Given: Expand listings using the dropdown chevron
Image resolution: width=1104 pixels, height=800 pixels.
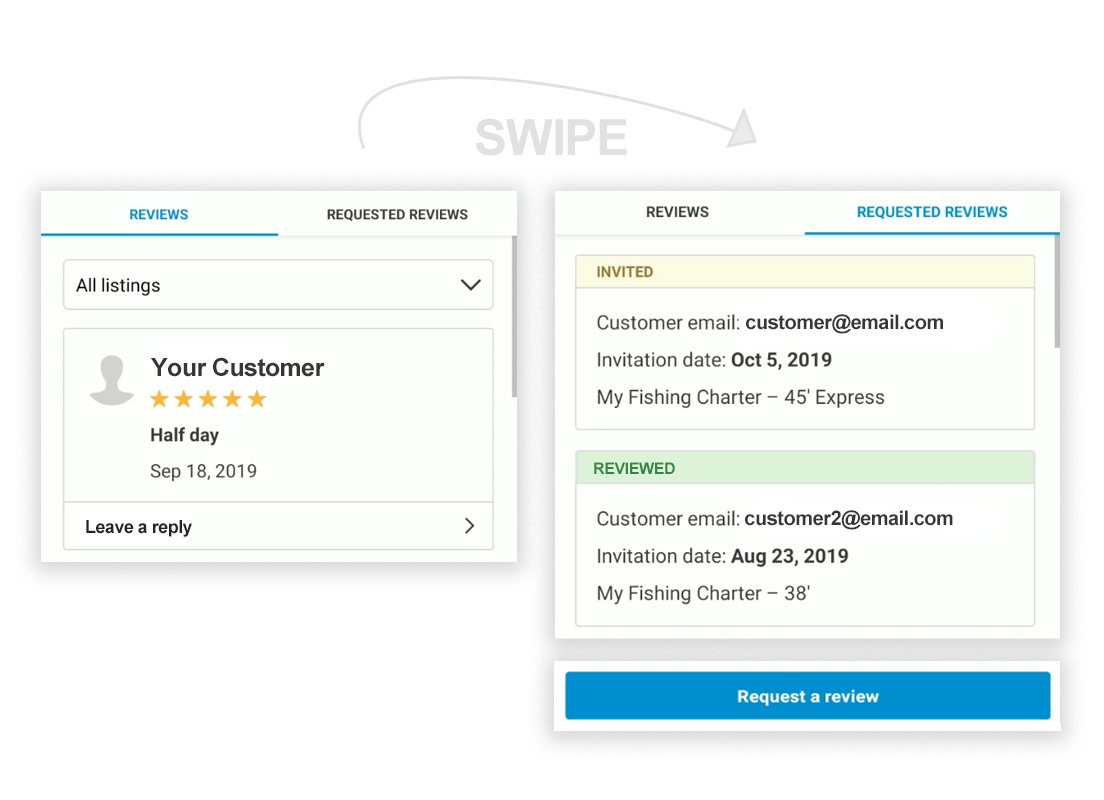Looking at the screenshot, I should 470,285.
